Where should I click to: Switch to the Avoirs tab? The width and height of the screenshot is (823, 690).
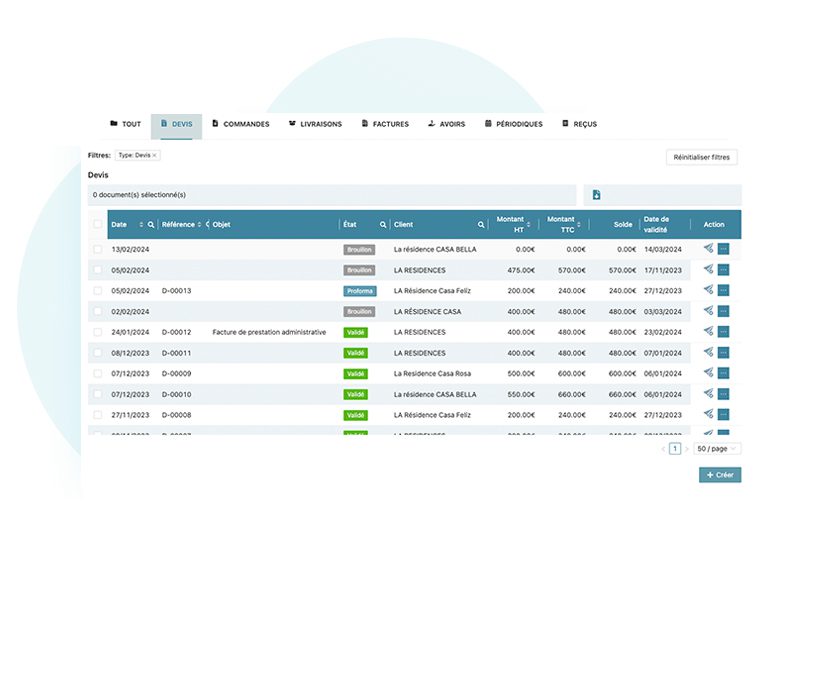pyautogui.click(x=447, y=124)
